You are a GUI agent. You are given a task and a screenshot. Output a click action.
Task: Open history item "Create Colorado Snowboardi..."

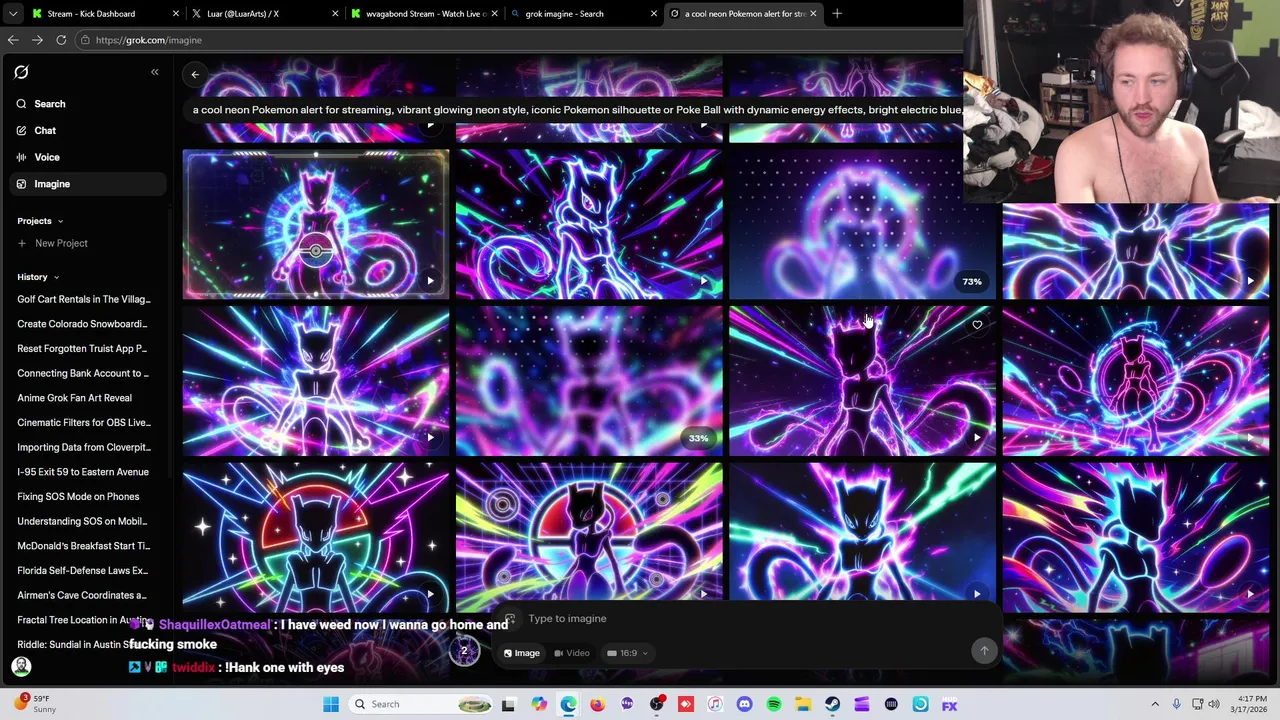pyautogui.click(x=82, y=324)
